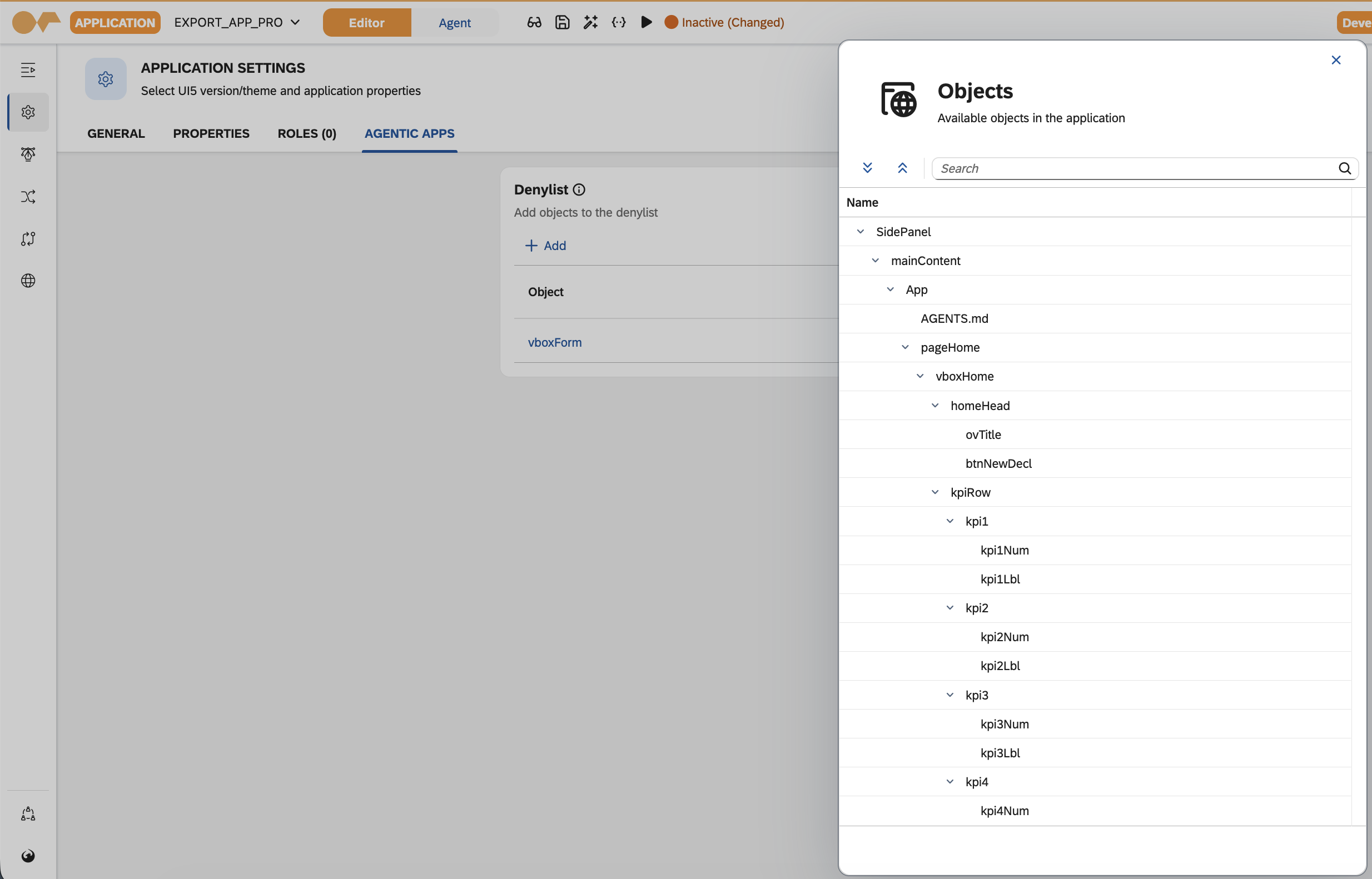
Task: Open the vboxForm denylist entry
Action: tap(554, 342)
